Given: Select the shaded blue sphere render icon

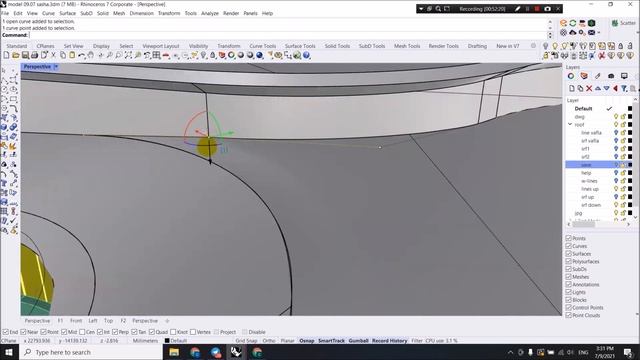Looking at the screenshot, I should coord(259,55).
